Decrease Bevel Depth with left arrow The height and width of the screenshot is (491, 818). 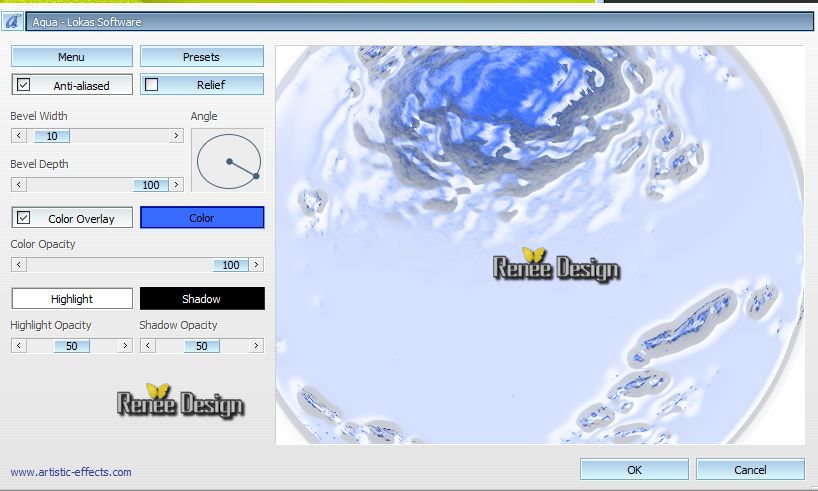[x=19, y=184]
